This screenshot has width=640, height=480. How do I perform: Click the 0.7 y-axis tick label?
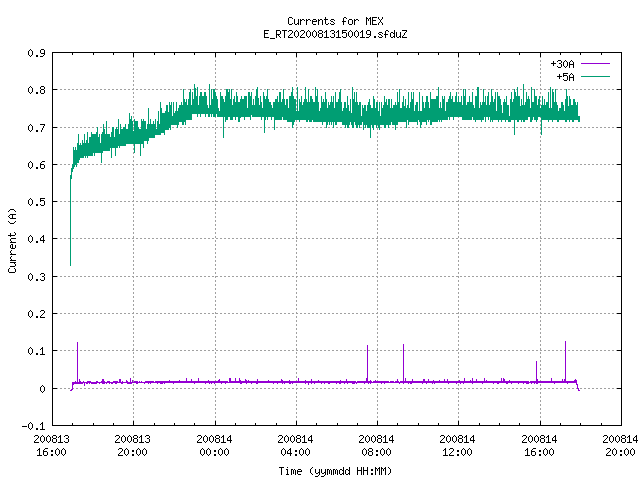click(x=36, y=128)
